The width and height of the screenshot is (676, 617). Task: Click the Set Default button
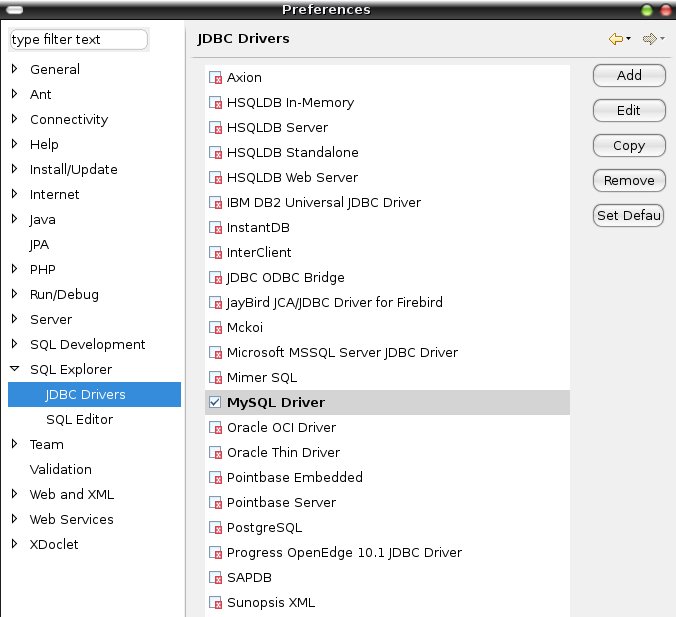click(629, 216)
